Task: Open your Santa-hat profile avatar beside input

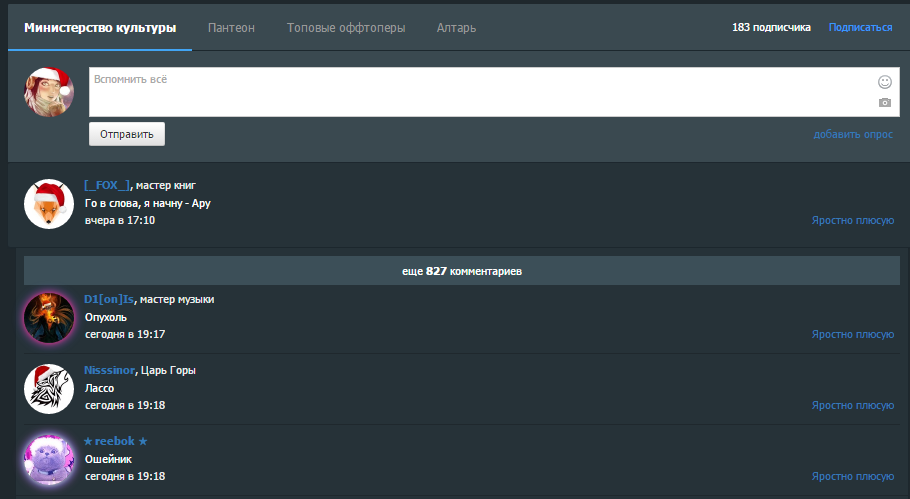Action: point(49,92)
